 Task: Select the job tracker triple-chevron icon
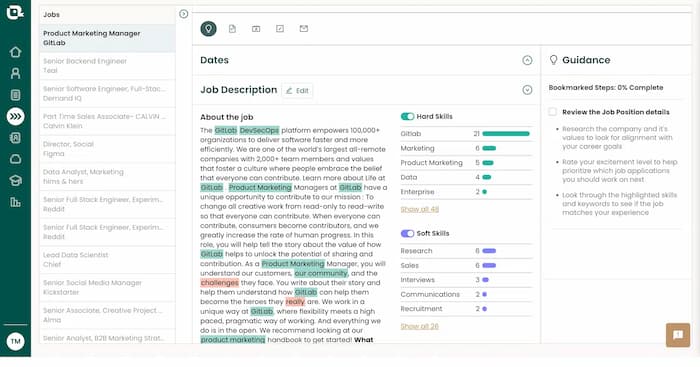16,117
